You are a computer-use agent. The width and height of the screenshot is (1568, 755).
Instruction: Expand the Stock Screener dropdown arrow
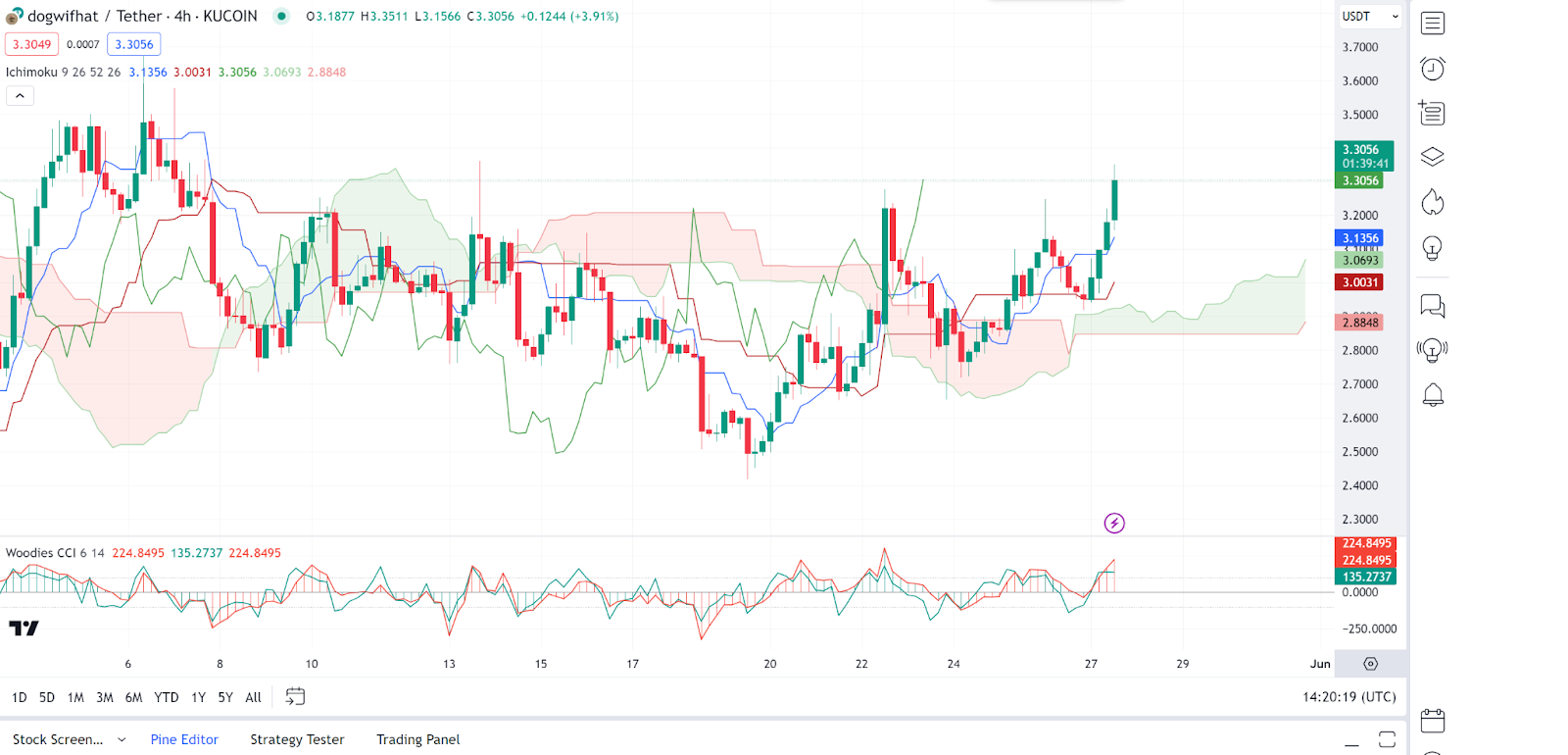(122, 739)
